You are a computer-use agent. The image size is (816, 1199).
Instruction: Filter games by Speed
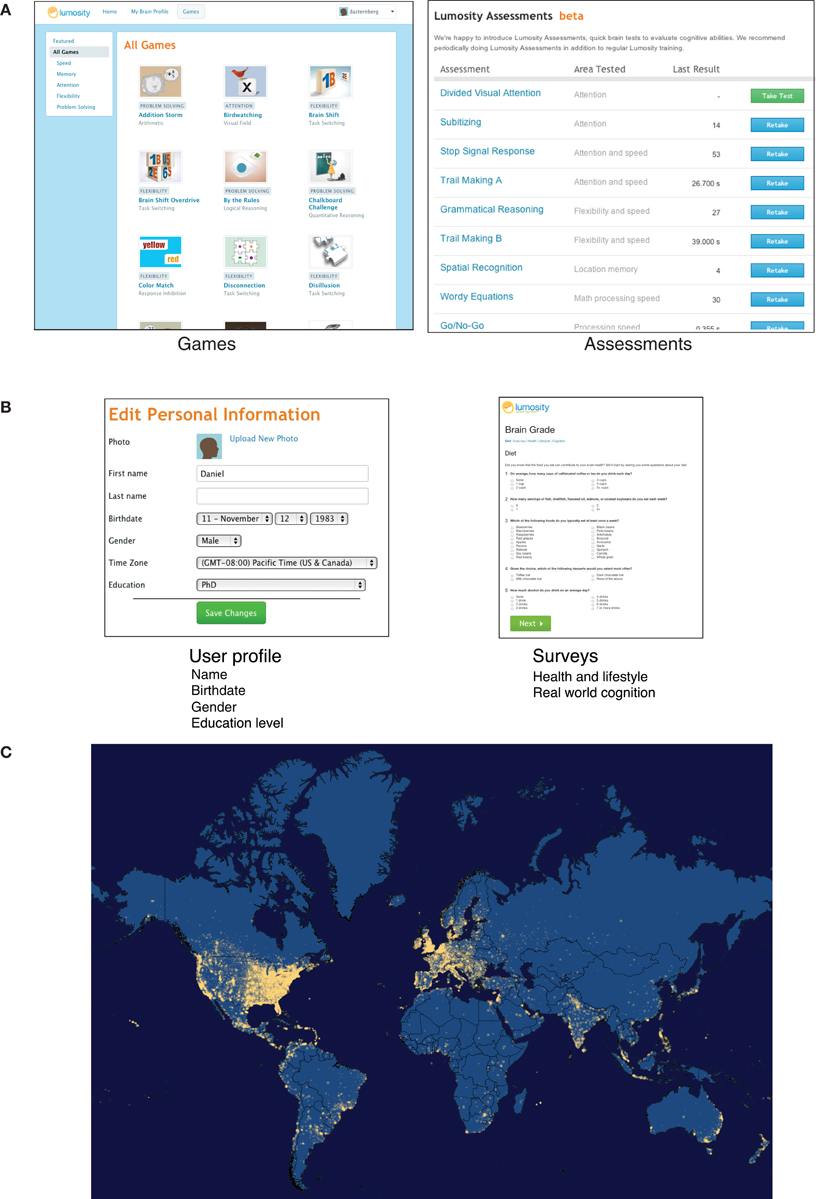point(63,63)
